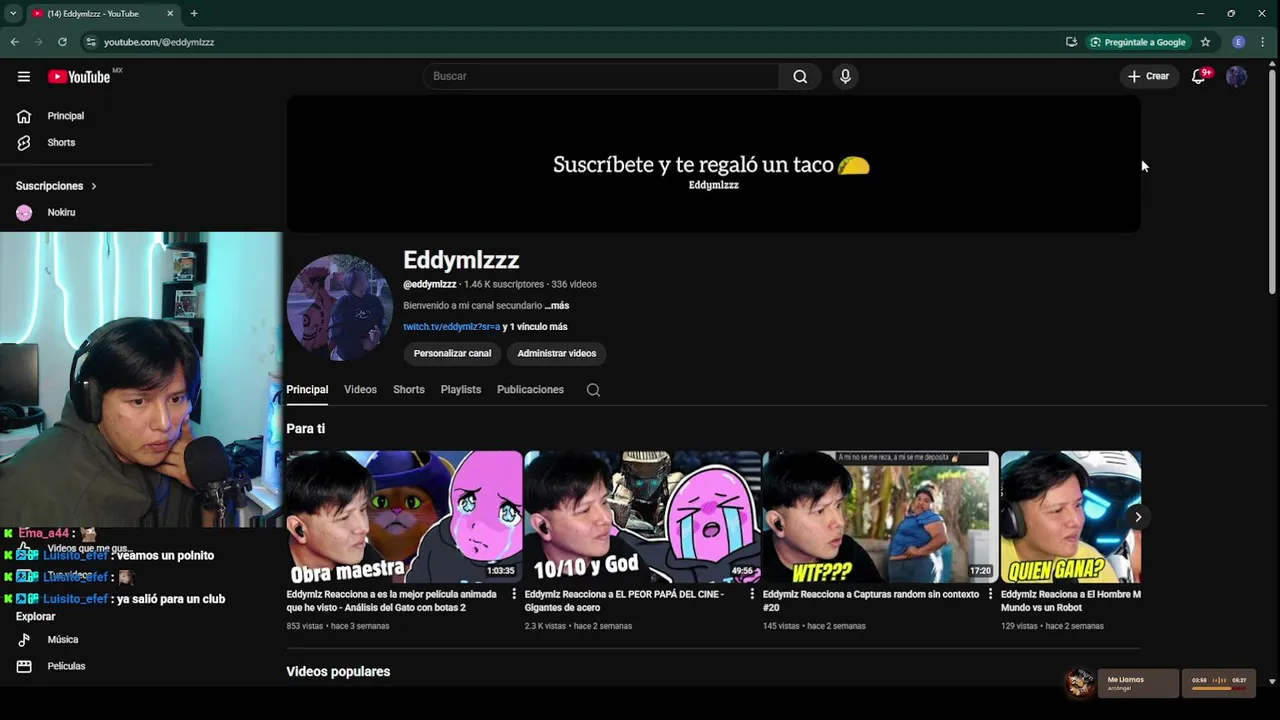Open Chrome profile icon
Viewport: 1280px width, 720px height.
tap(1238, 42)
